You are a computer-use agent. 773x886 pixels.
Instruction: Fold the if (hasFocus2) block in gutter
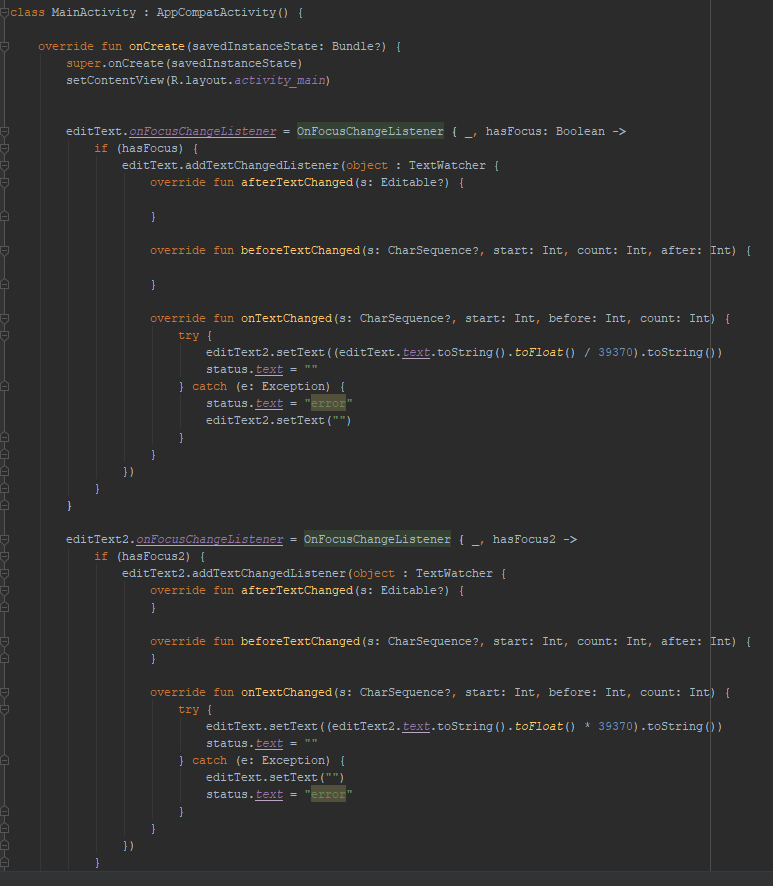[x=4, y=557]
